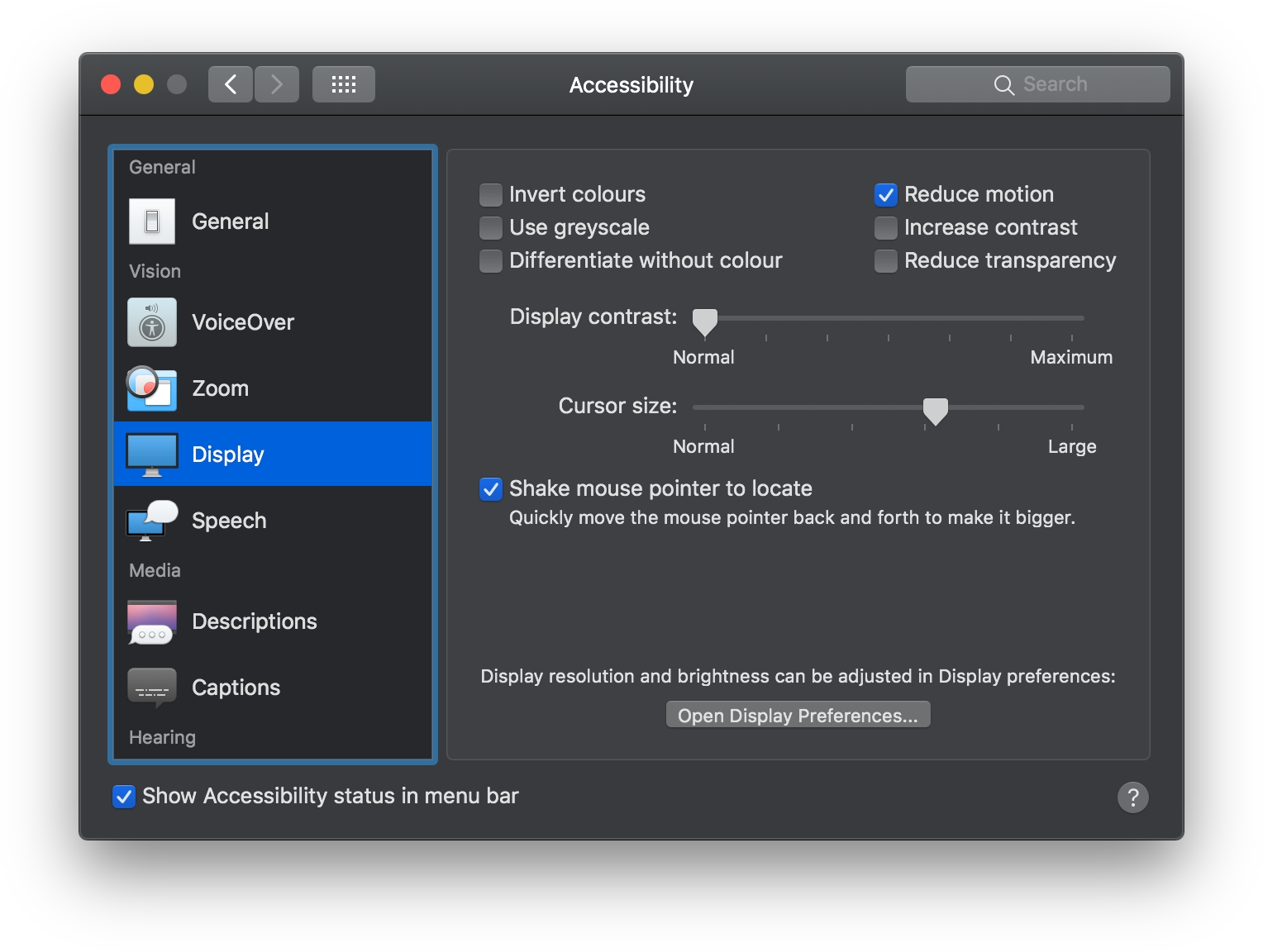Click the Cursor size slider thumb
Viewport: 1263px width, 952px height.
pyautogui.click(x=936, y=411)
